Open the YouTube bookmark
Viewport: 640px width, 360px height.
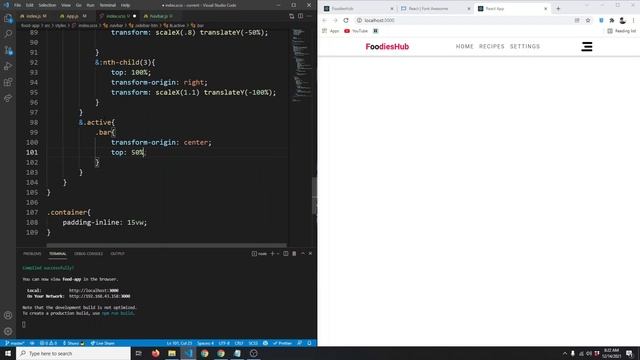pos(356,31)
